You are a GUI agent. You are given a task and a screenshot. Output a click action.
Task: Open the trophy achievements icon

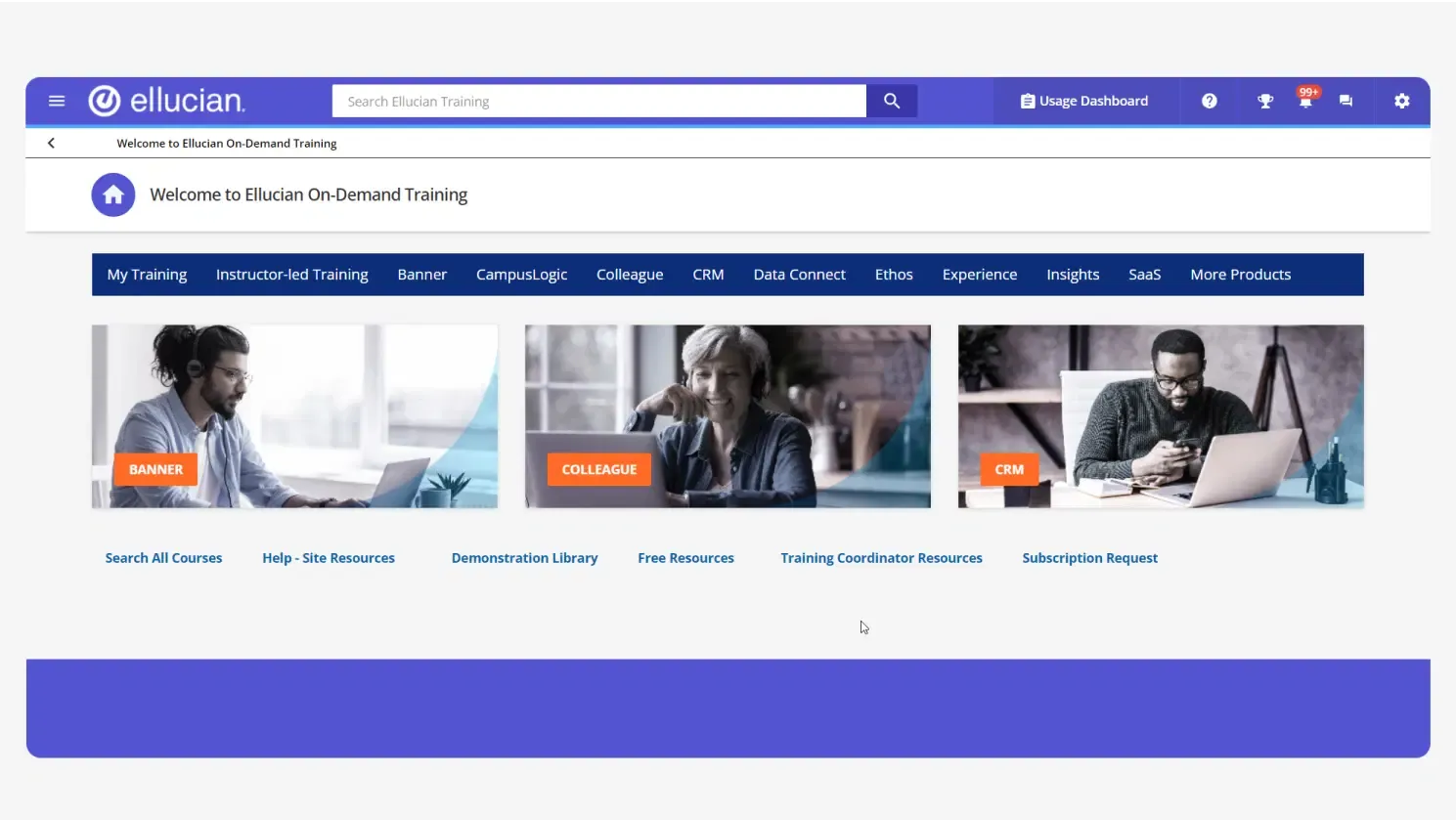tap(1265, 101)
